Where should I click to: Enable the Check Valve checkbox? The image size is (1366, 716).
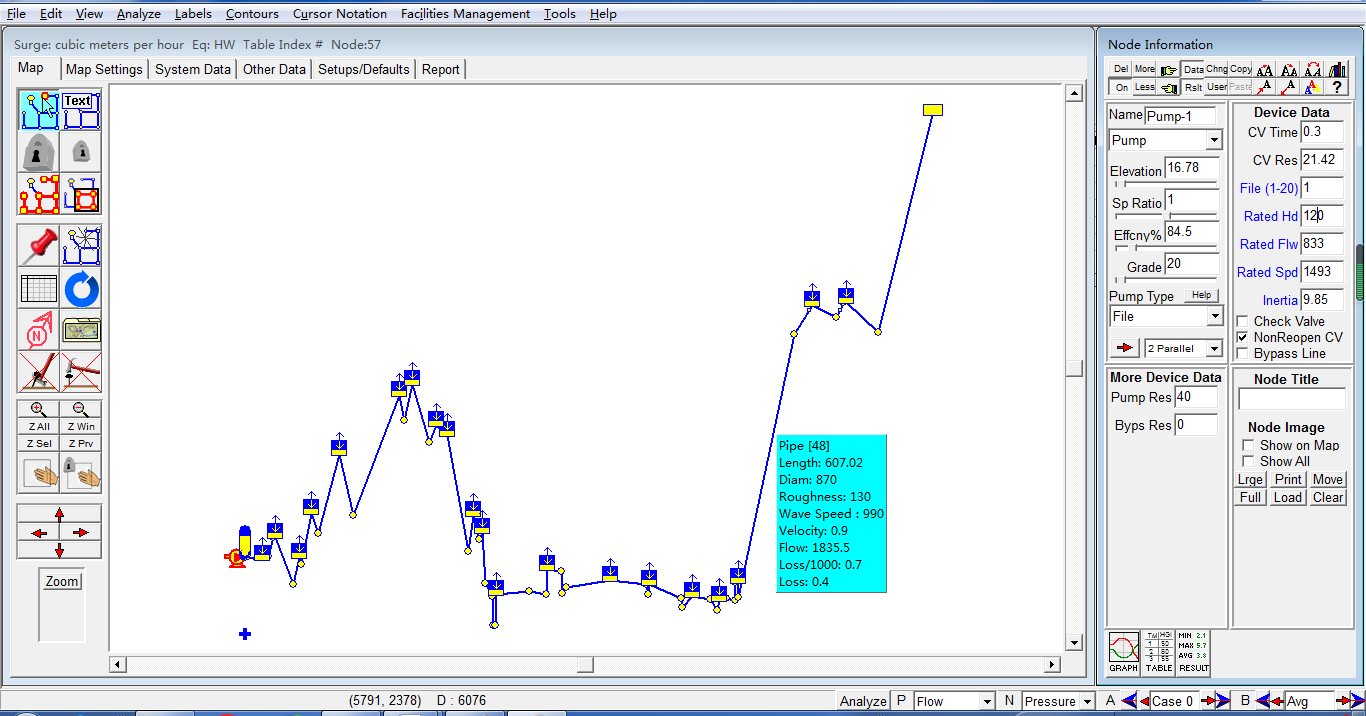tap(1242, 321)
